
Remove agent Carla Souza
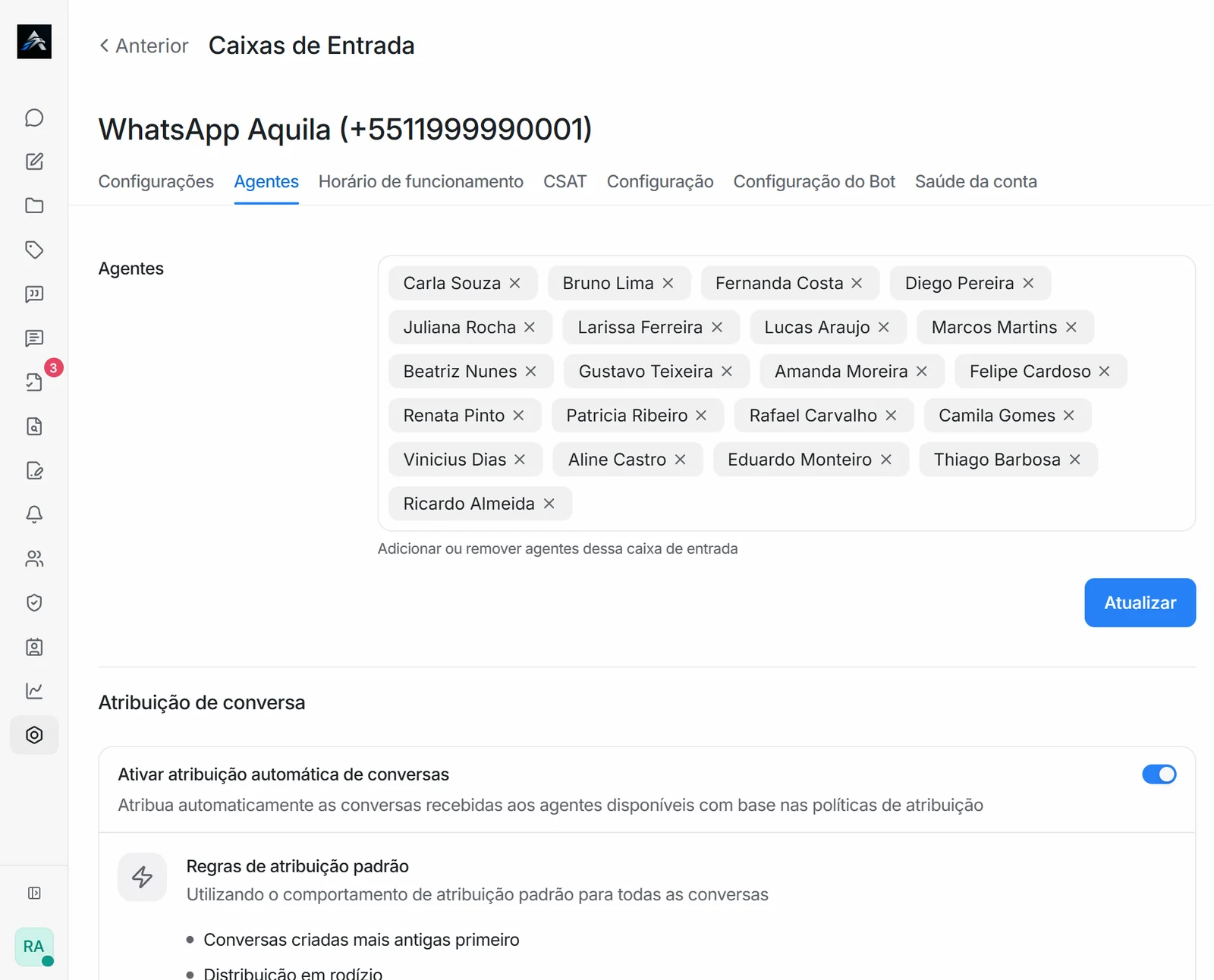[514, 283]
